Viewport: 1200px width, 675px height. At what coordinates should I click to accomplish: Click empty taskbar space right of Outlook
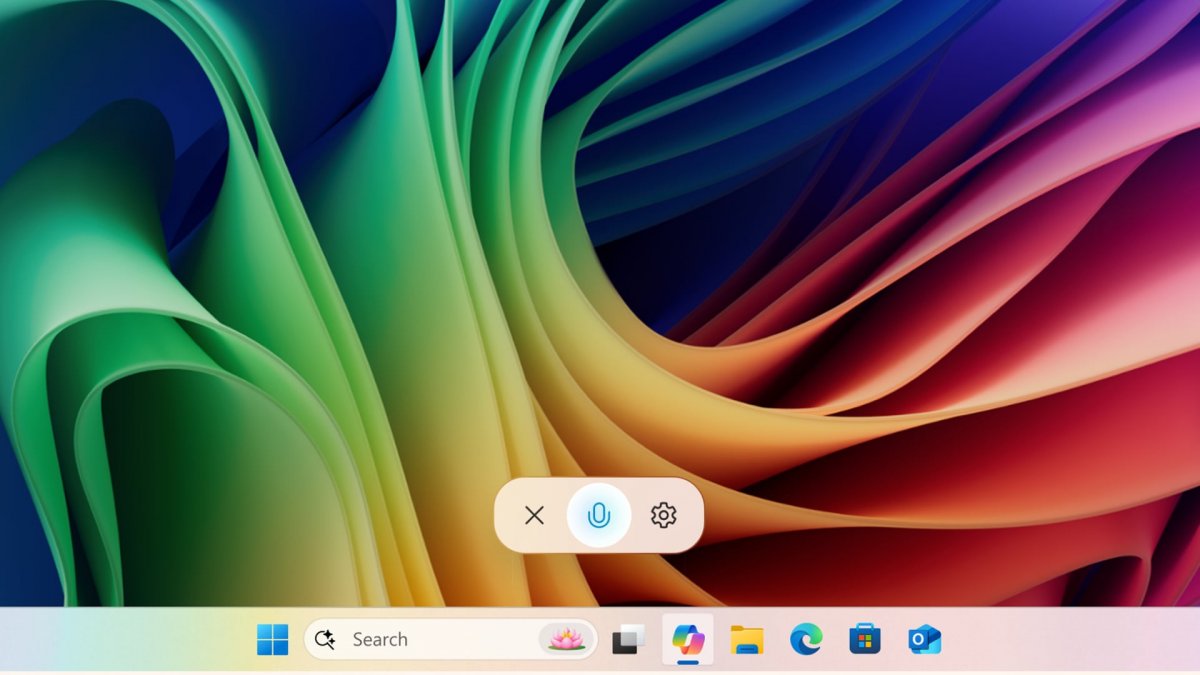[x=1070, y=640]
